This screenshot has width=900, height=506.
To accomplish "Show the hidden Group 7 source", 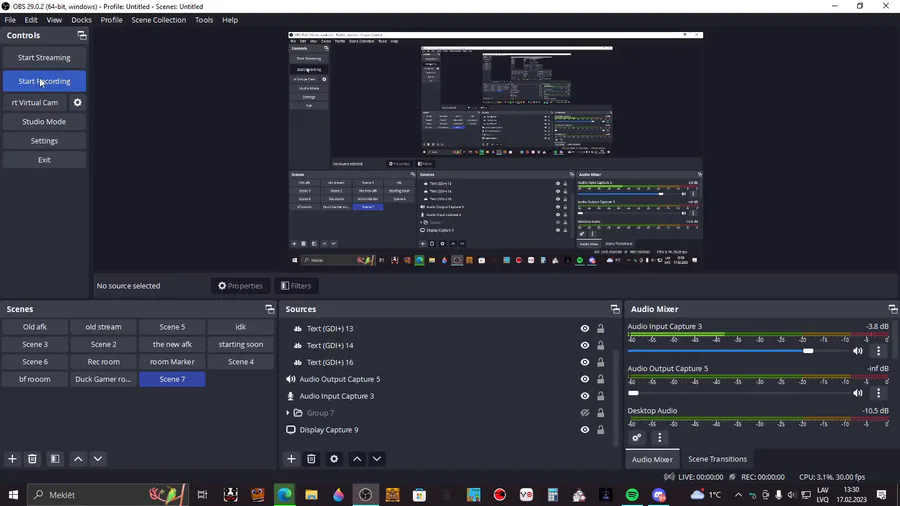I will coord(584,413).
